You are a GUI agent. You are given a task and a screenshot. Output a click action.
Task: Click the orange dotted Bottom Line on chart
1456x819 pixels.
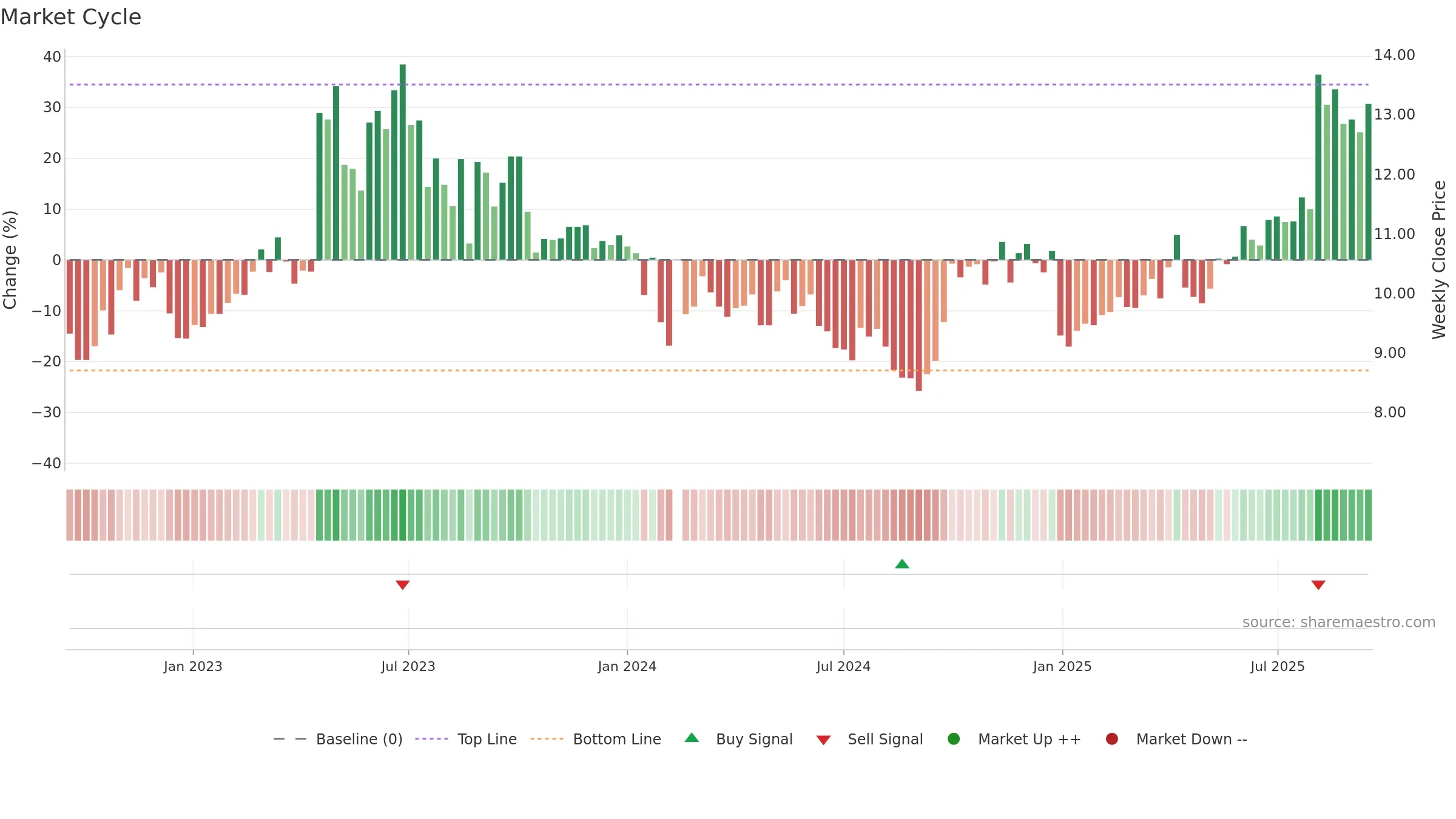point(719,370)
